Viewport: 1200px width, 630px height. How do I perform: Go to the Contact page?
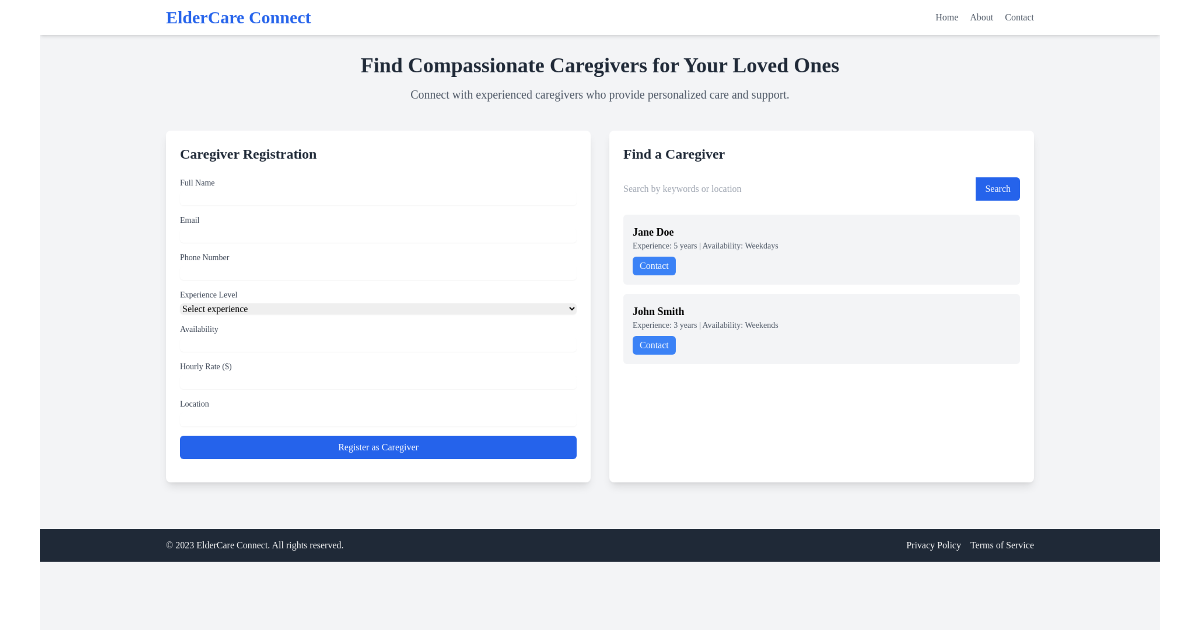pyautogui.click(x=1018, y=17)
